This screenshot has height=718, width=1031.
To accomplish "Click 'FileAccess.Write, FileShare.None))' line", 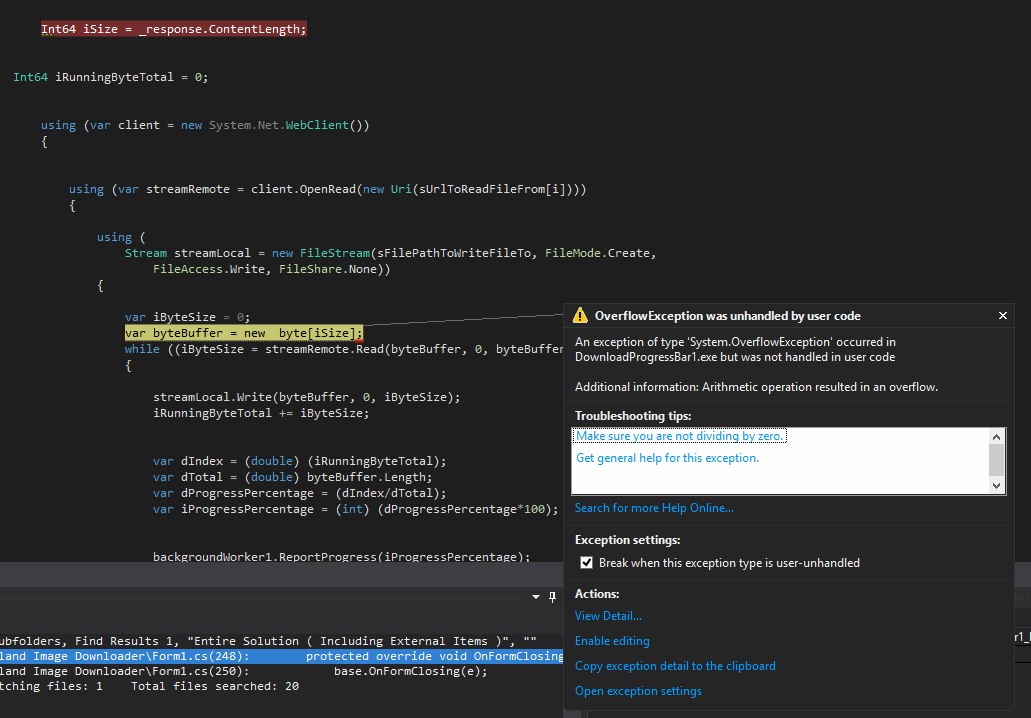I will click(x=272, y=269).
